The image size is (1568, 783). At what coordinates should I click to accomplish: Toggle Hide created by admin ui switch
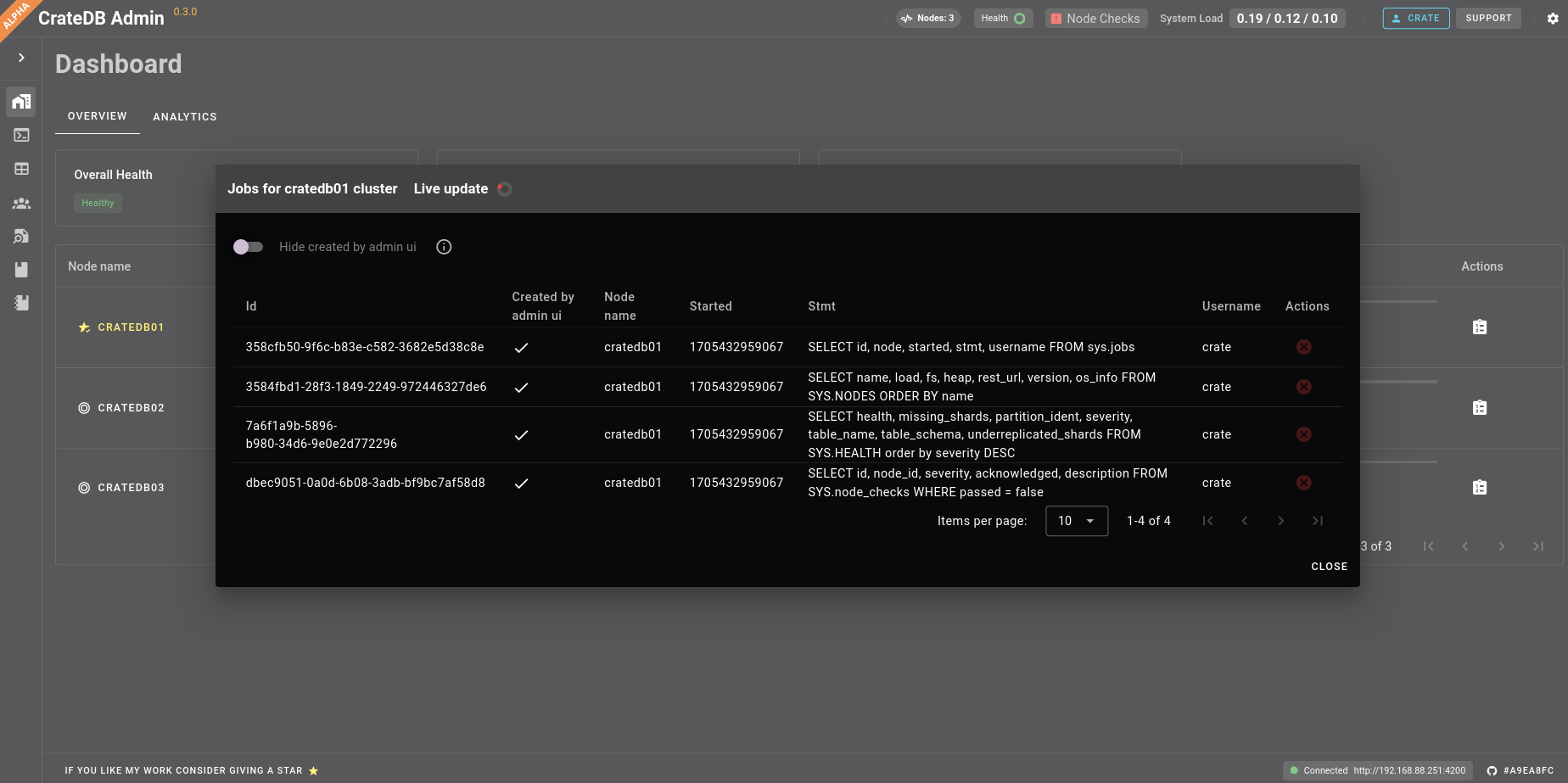pos(249,247)
